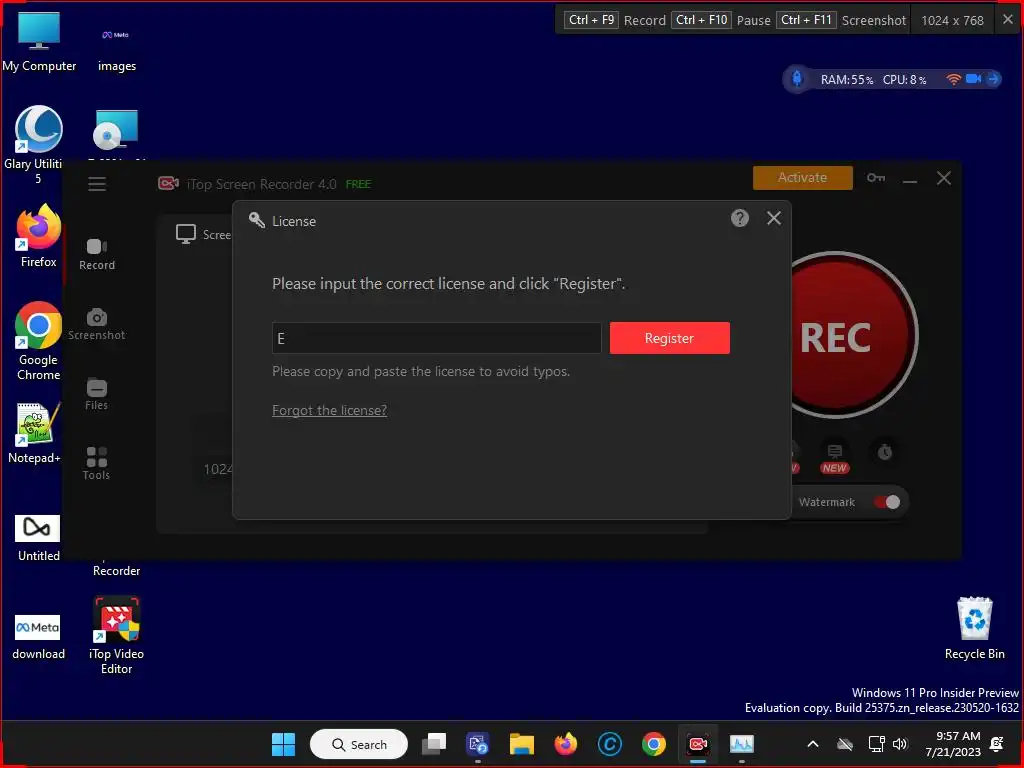Open the Meta download desktop file

(x=39, y=637)
